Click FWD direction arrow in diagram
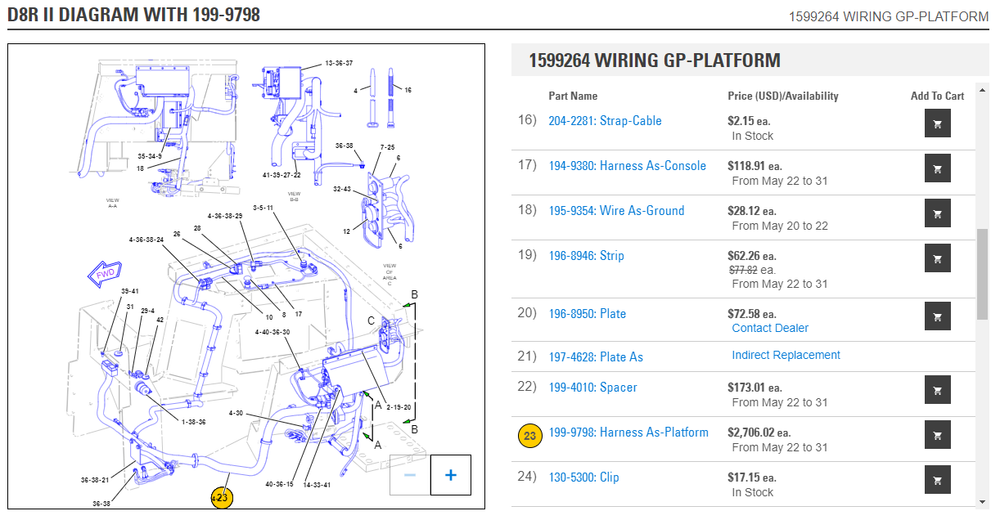Image resolution: width=1000 pixels, height=520 pixels. pos(105,274)
